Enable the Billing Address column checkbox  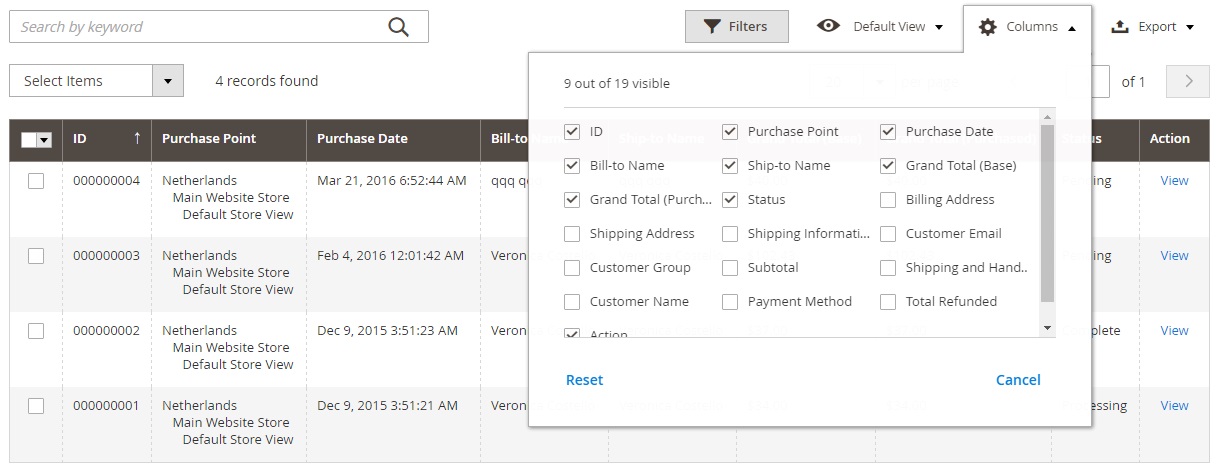(888, 200)
